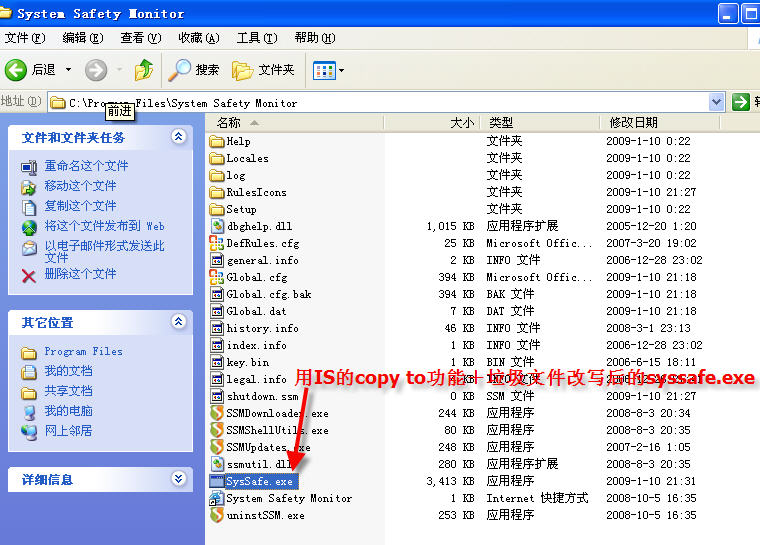Collapse the 其它位置 panel
760x545 pixels.
click(x=178, y=321)
